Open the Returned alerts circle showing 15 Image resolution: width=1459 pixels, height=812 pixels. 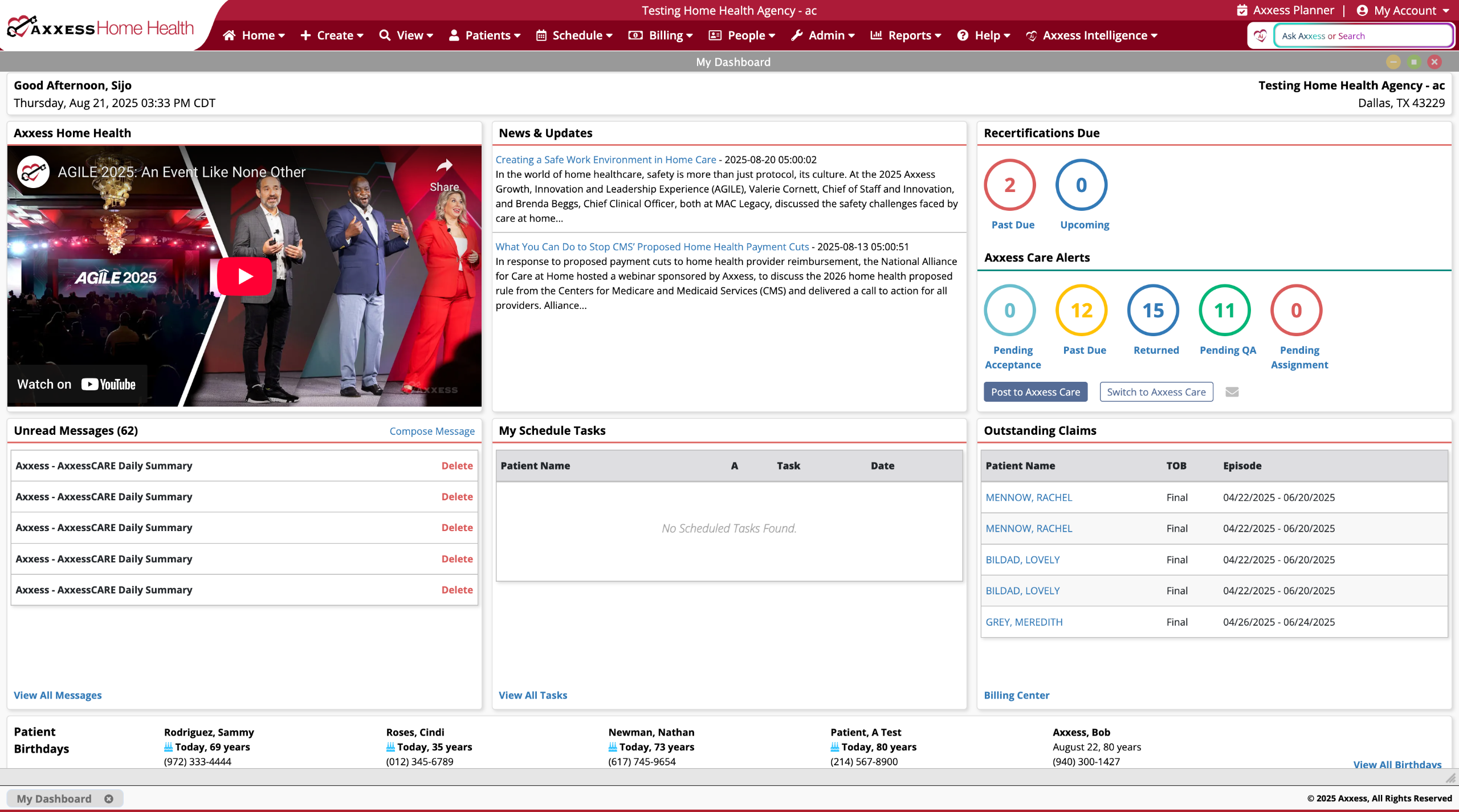(1153, 310)
